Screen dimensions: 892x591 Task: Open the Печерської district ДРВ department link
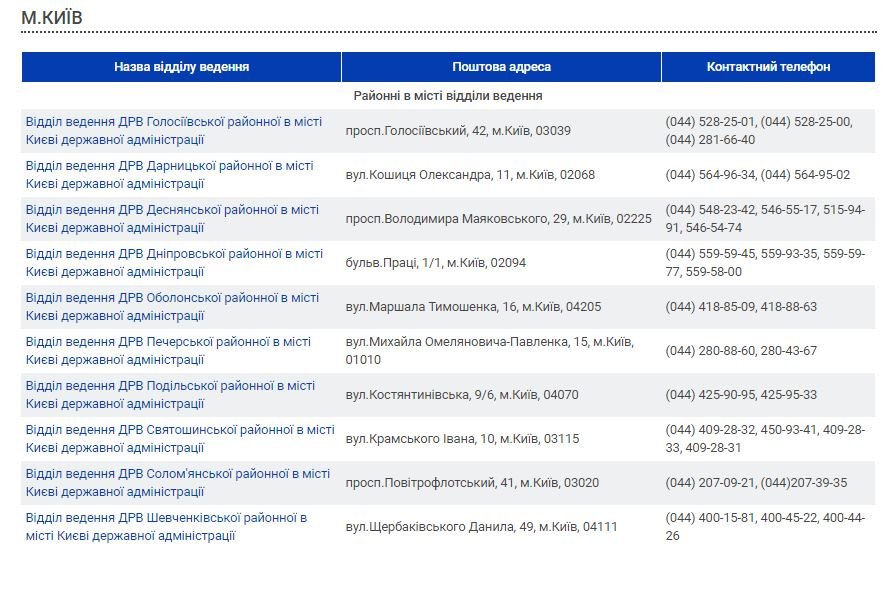[x=168, y=341]
